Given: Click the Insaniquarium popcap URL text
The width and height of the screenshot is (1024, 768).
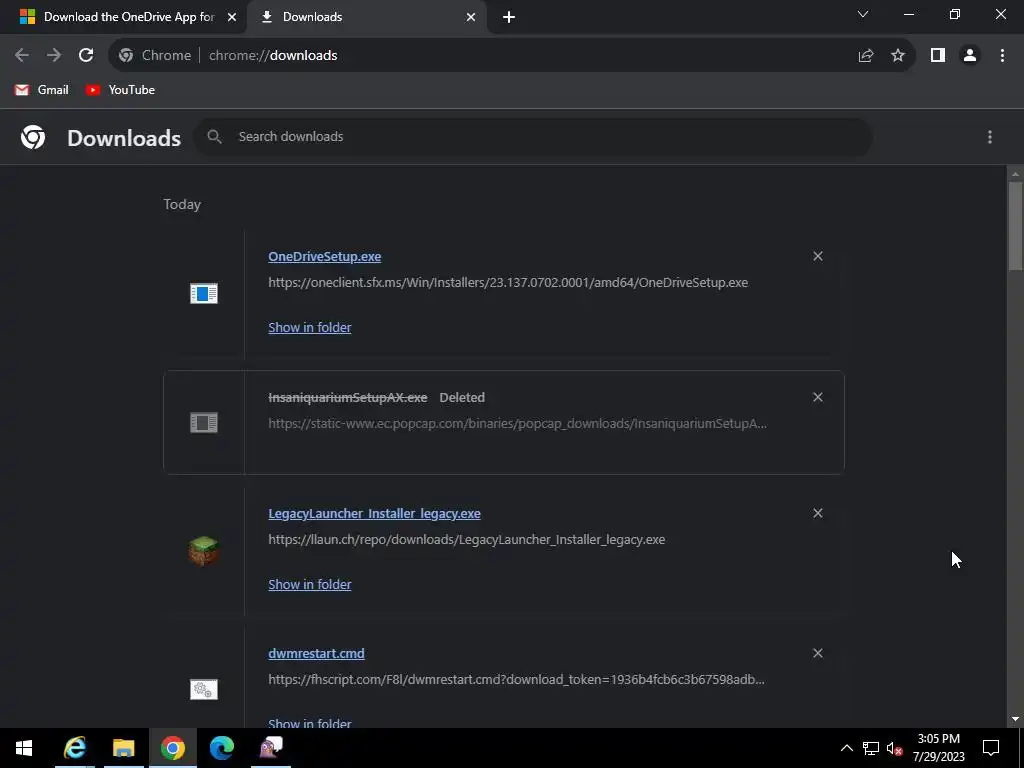Looking at the screenshot, I should tap(518, 423).
